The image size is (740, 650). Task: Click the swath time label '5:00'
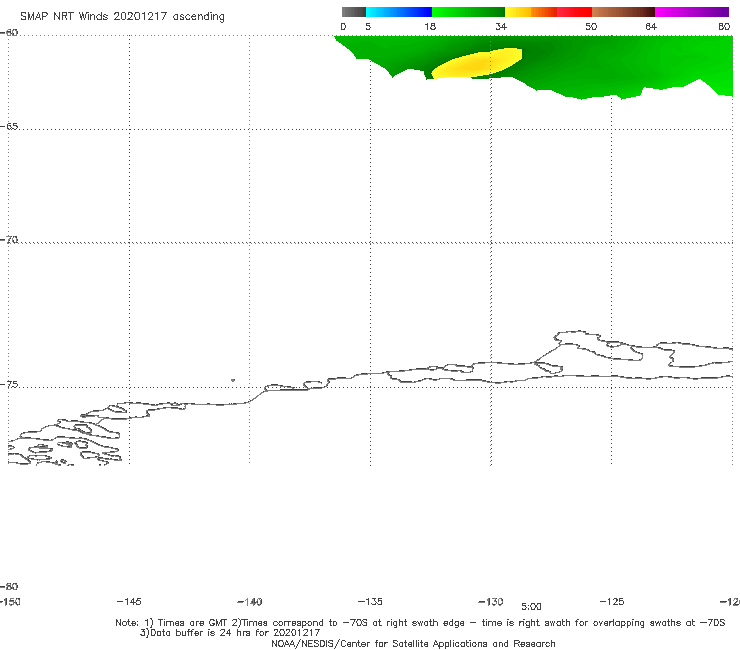531,607
